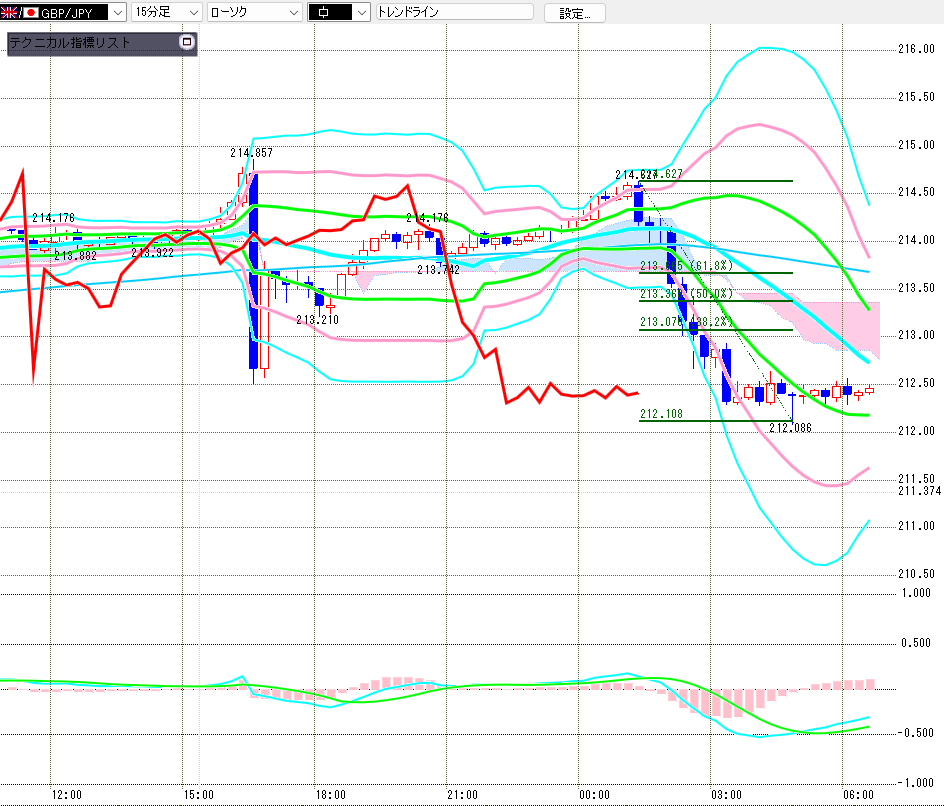This screenshot has height=806, width=944.
Task: Click the トレンドライン field
Action: tap(454, 12)
